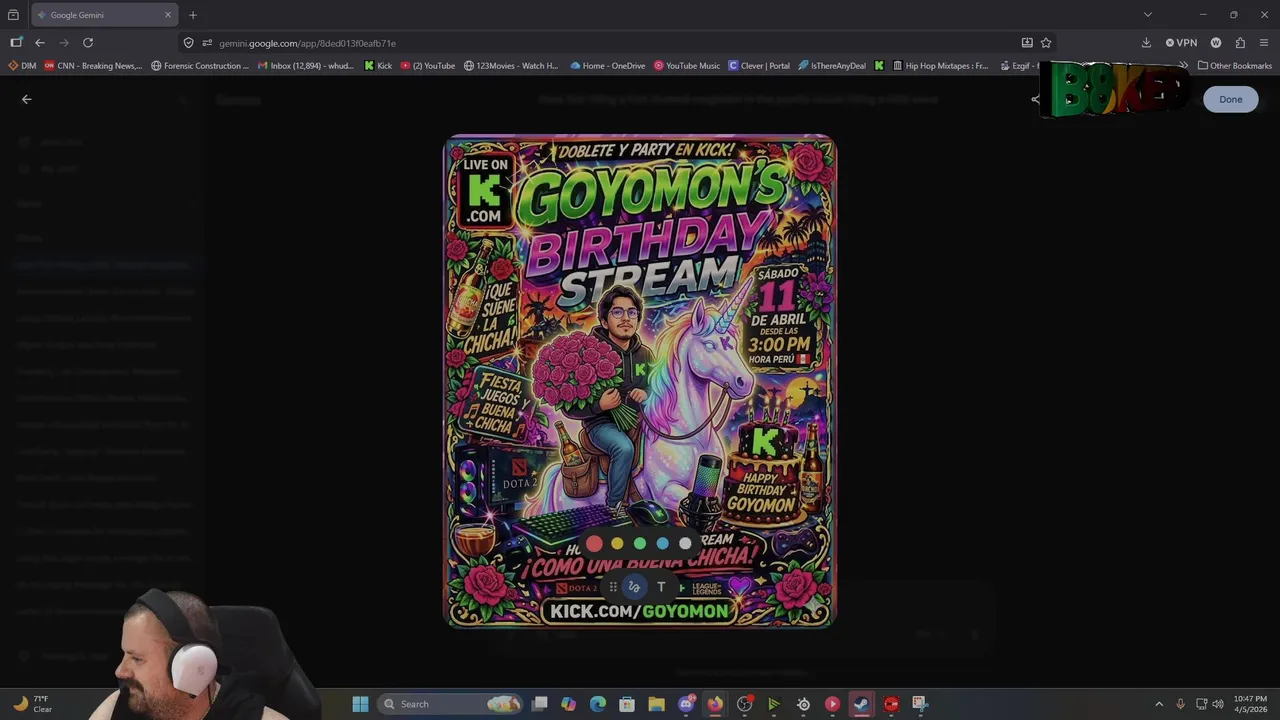Open the (2) YouTube bookmark

click(x=427, y=66)
